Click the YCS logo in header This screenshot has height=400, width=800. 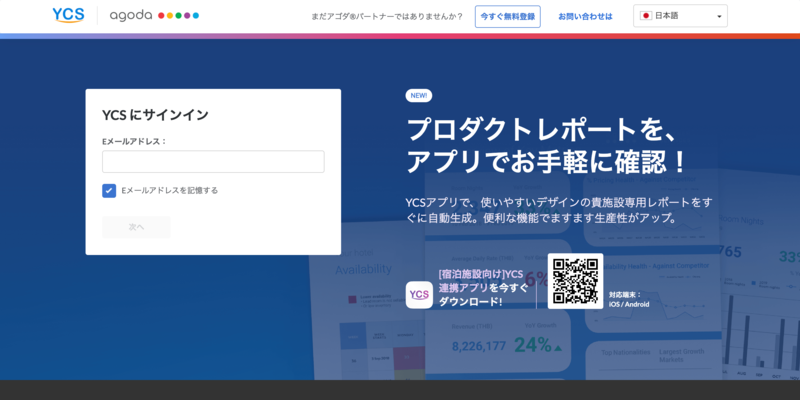pos(68,15)
